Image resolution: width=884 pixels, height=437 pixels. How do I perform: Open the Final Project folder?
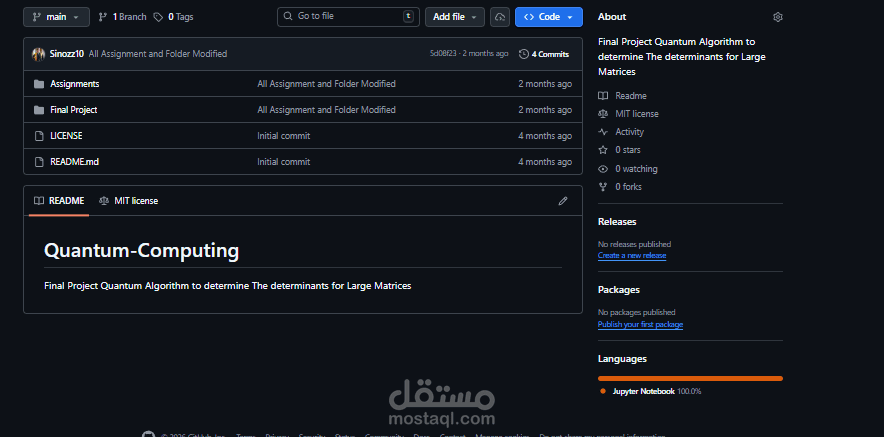73,109
